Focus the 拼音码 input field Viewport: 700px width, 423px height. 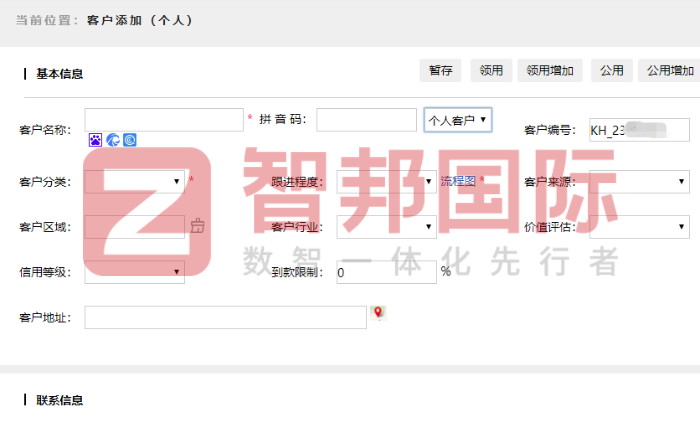click(367, 120)
